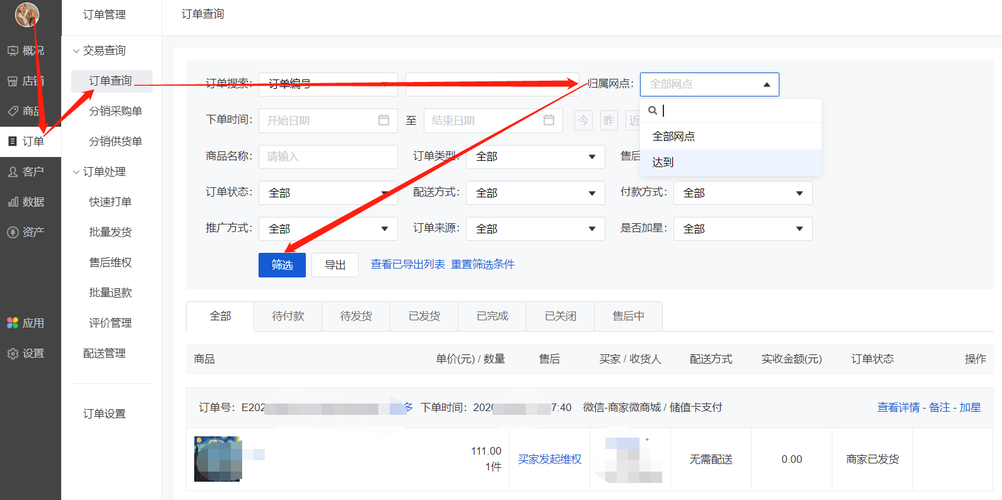Screen dimensions: 1002x500
Task: Click 加星 link on the order
Action: [970, 407]
